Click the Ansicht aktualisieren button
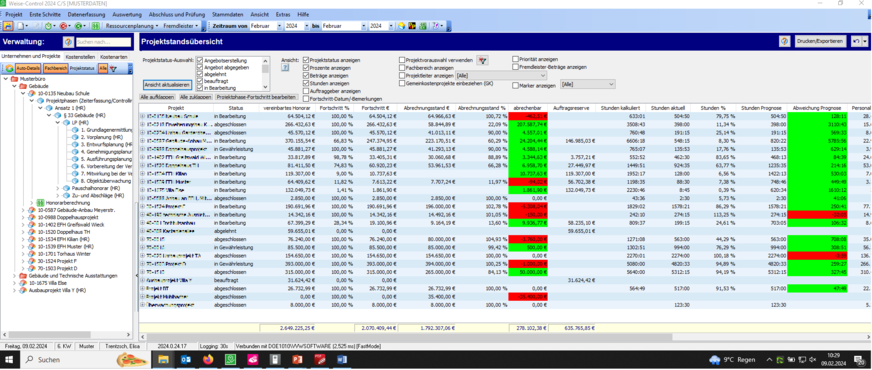872x370 pixels. [x=167, y=85]
